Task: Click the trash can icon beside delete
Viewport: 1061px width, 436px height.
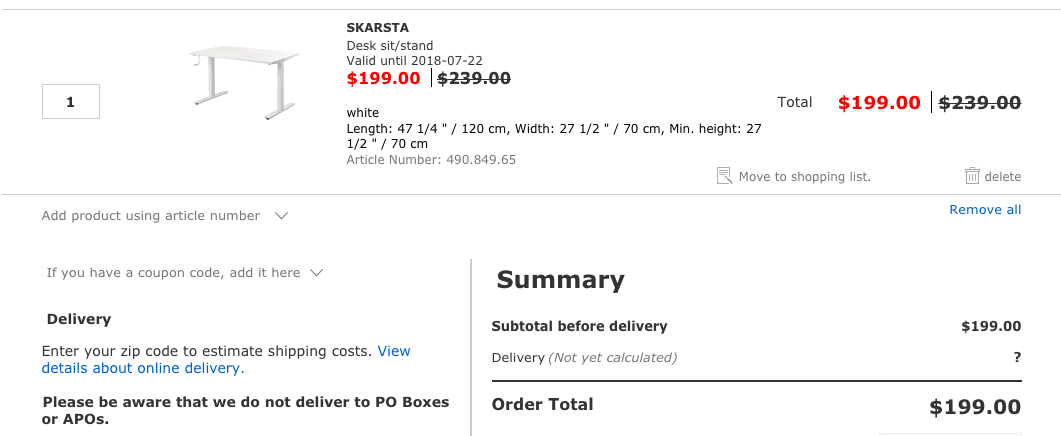Action: (972, 176)
